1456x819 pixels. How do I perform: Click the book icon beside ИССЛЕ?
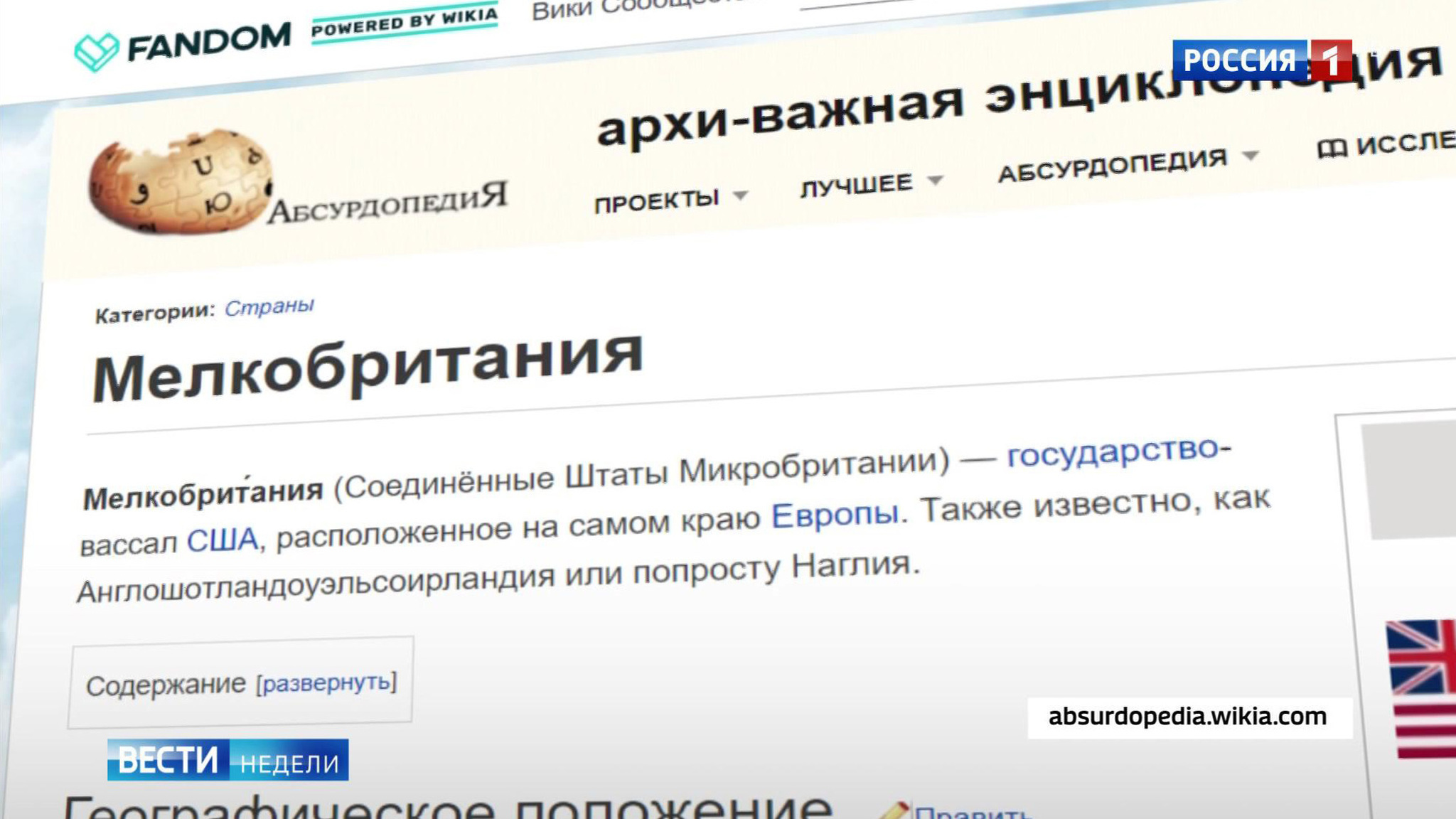(1332, 148)
